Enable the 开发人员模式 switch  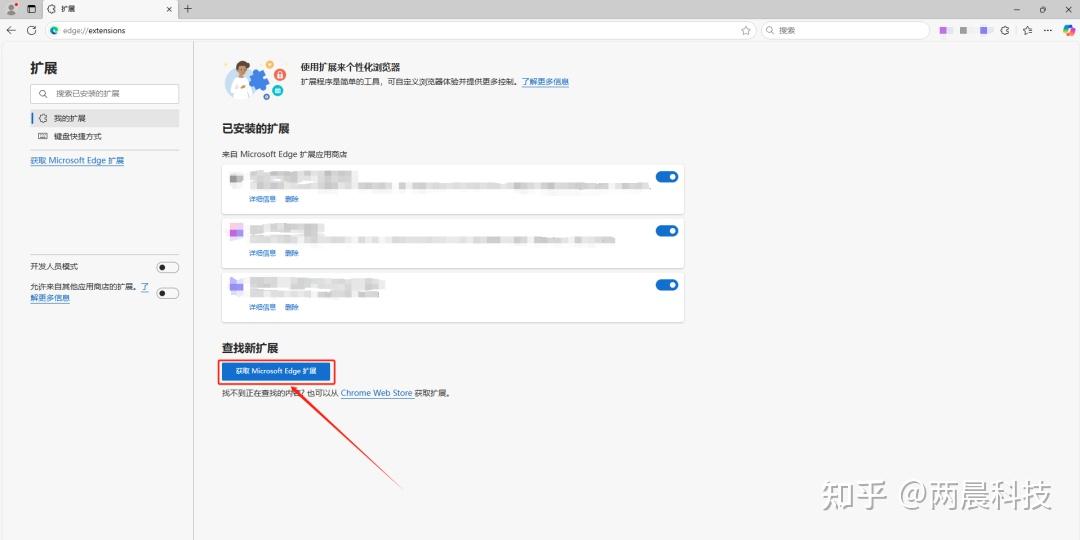pyautogui.click(x=167, y=267)
